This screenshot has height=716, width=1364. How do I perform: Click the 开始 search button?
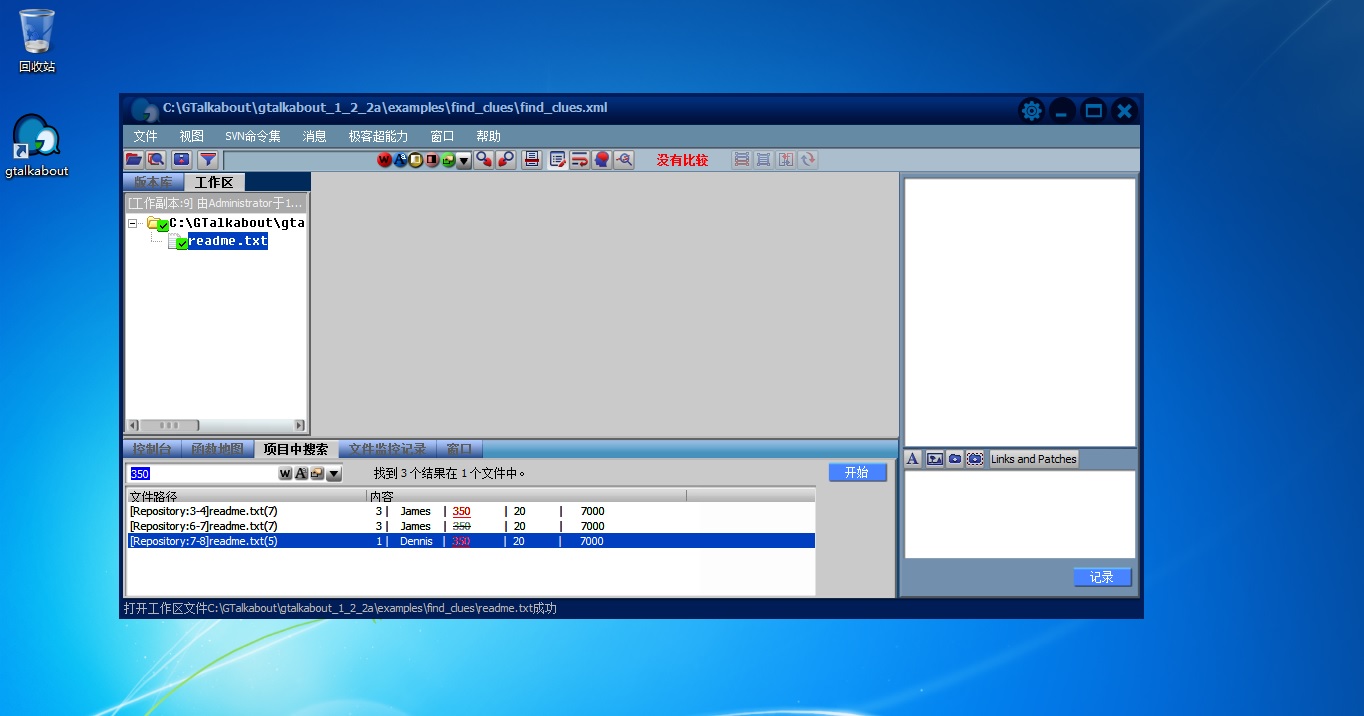pos(857,472)
